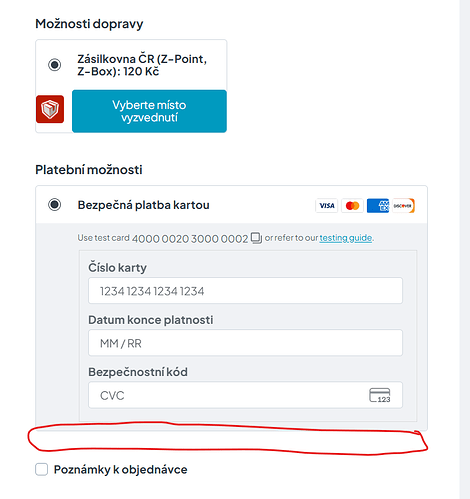Viewport: 470px width, 499px height.
Task: Click the CVC card hint icon
Action: click(380, 395)
